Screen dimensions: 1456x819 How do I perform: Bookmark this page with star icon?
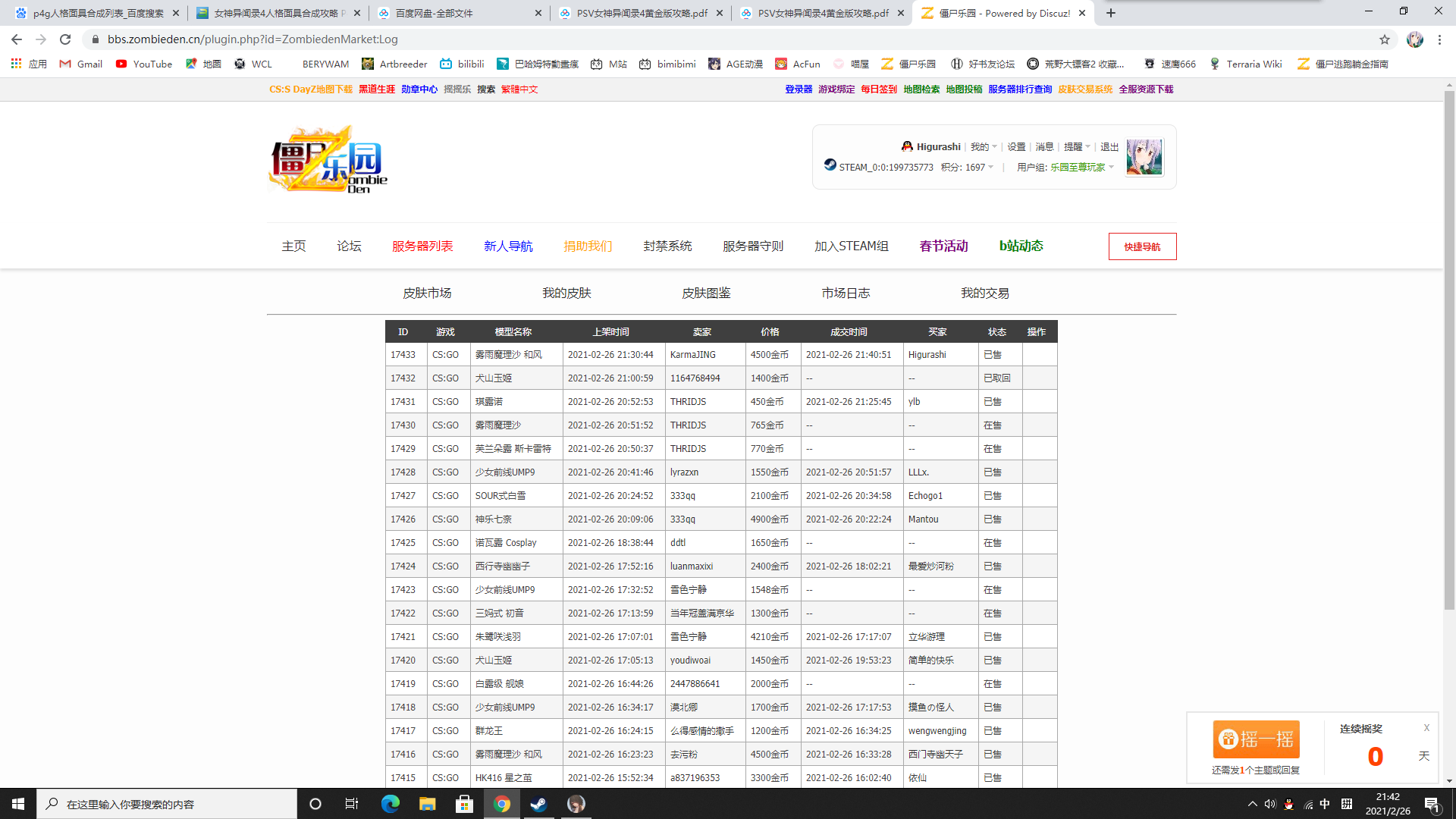point(1385,39)
